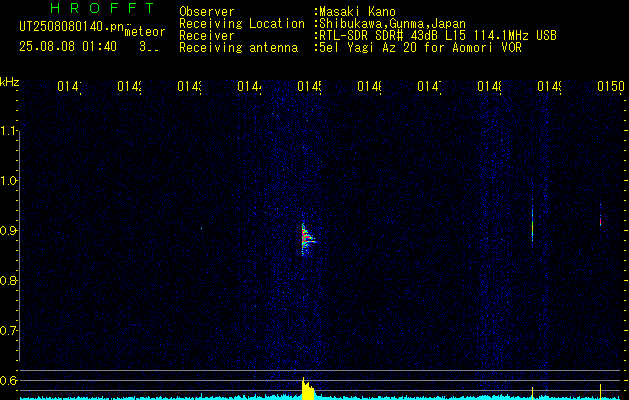Click the HROFFT title text

(x=103, y=8)
